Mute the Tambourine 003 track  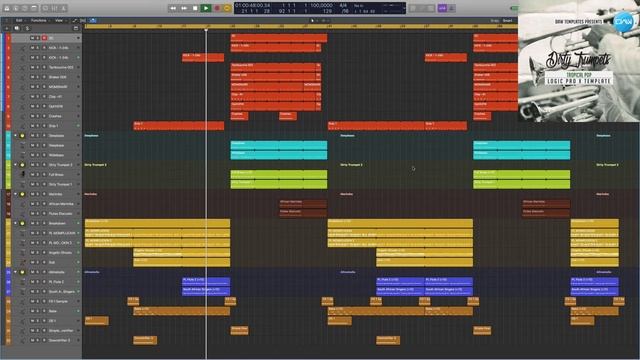click(32, 67)
